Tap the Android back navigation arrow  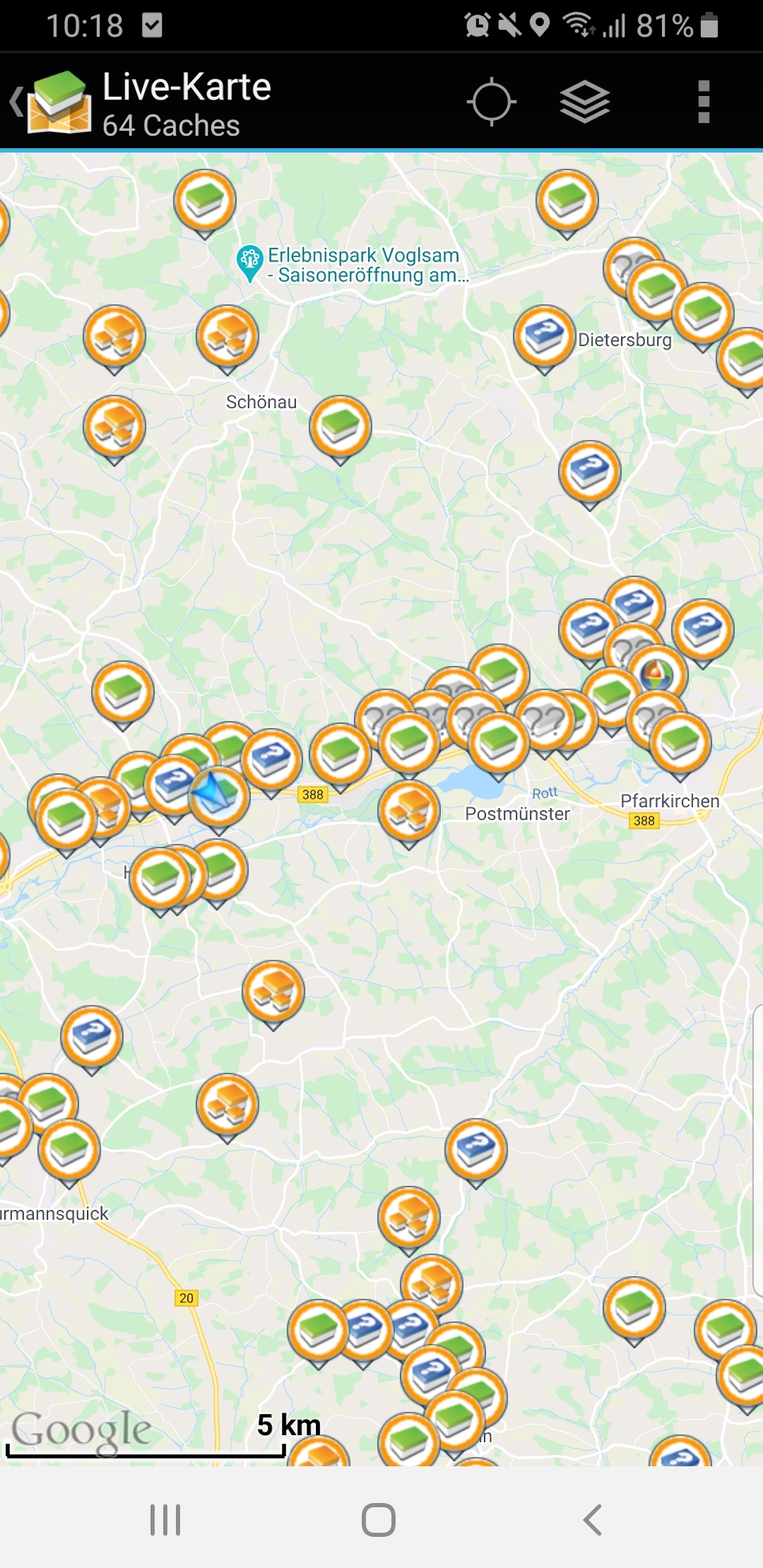592,1520
